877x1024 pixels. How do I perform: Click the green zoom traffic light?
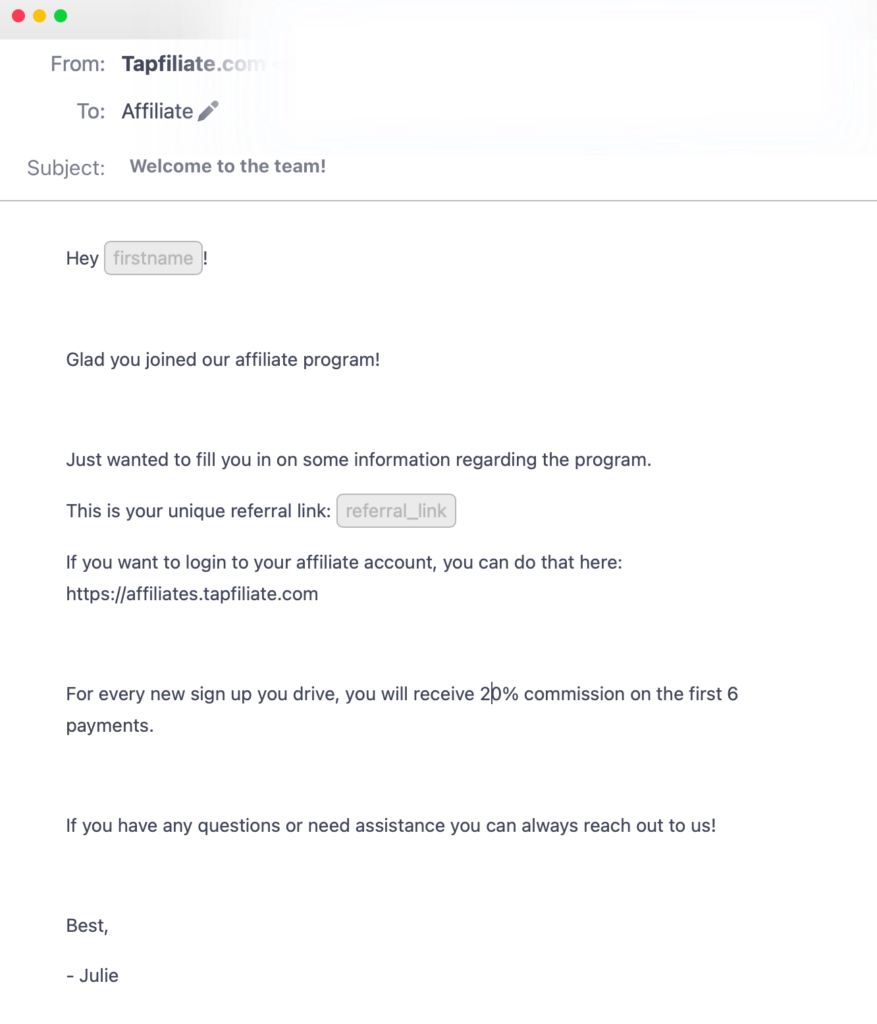coord(62,16)
